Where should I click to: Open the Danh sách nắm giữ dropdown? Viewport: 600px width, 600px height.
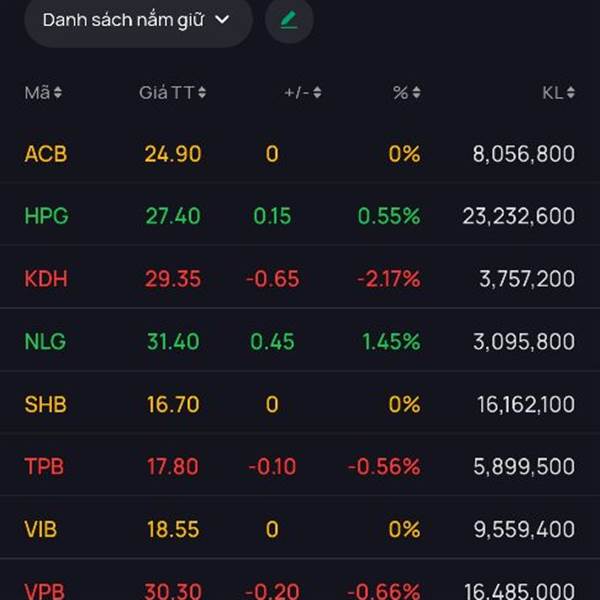click(137, 20)
